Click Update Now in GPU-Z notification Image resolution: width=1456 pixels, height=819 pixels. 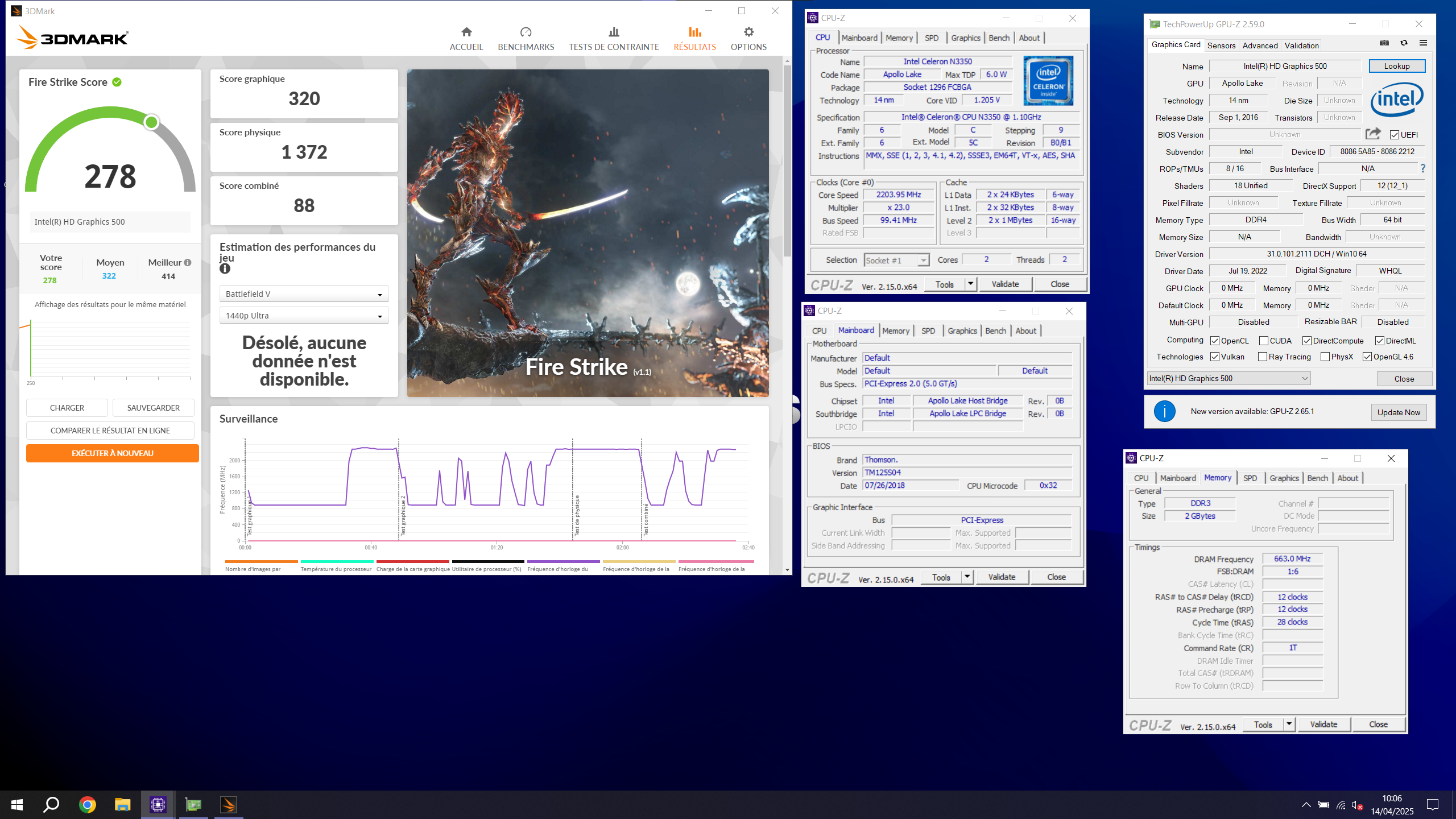(x=1399, y=412)
